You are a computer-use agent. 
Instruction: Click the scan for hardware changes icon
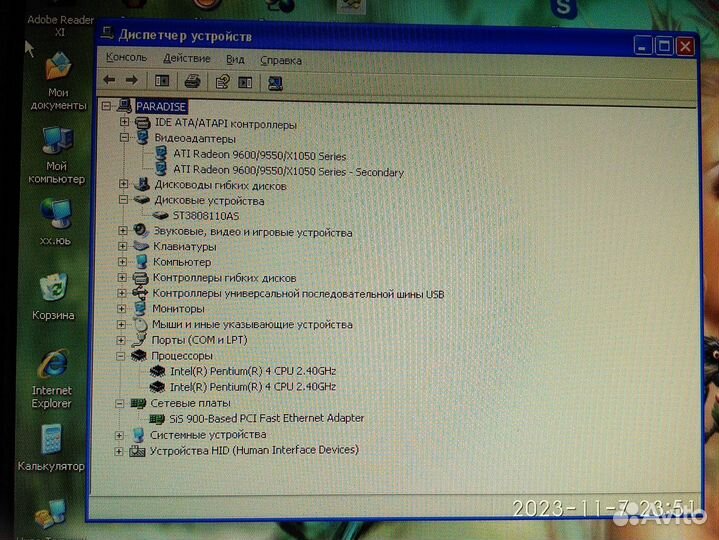[275, 83]
